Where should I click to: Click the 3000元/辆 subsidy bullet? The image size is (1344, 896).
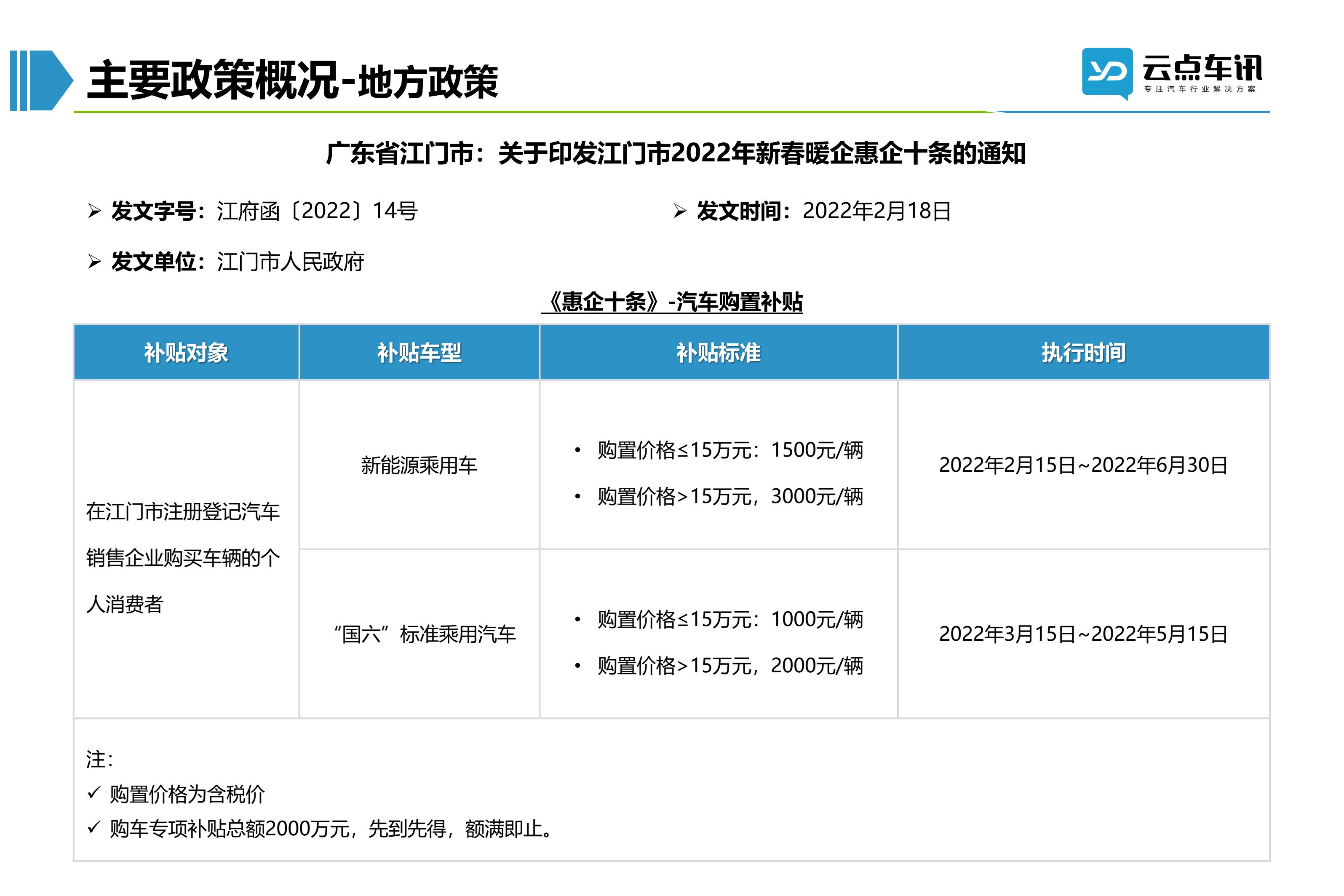point(719,496)
